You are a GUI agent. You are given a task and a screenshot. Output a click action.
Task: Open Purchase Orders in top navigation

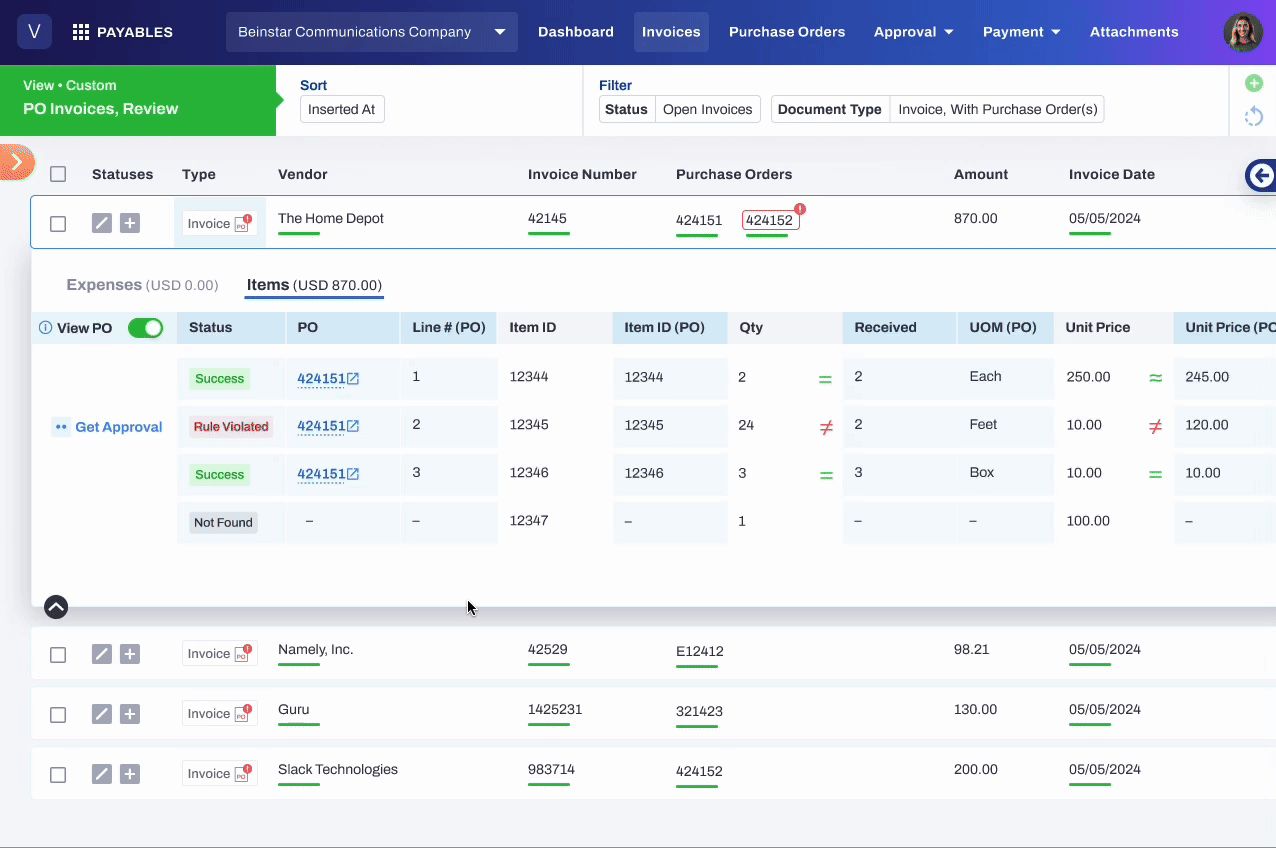[x=787, y=32]
